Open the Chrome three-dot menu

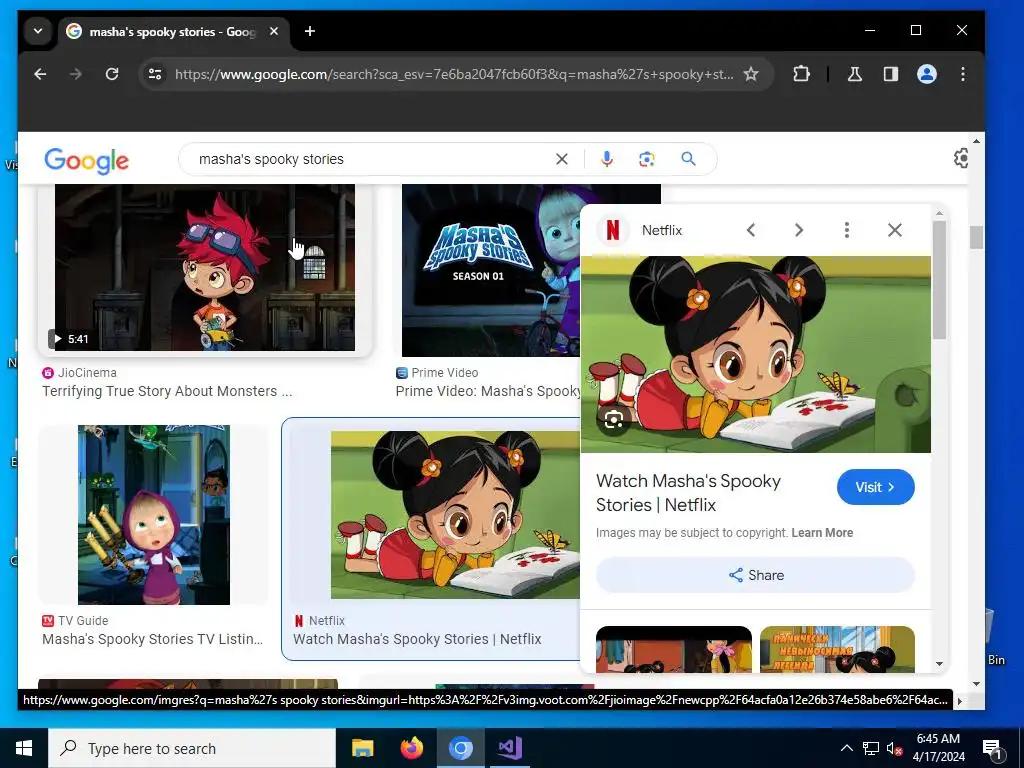tap(963, 74)
